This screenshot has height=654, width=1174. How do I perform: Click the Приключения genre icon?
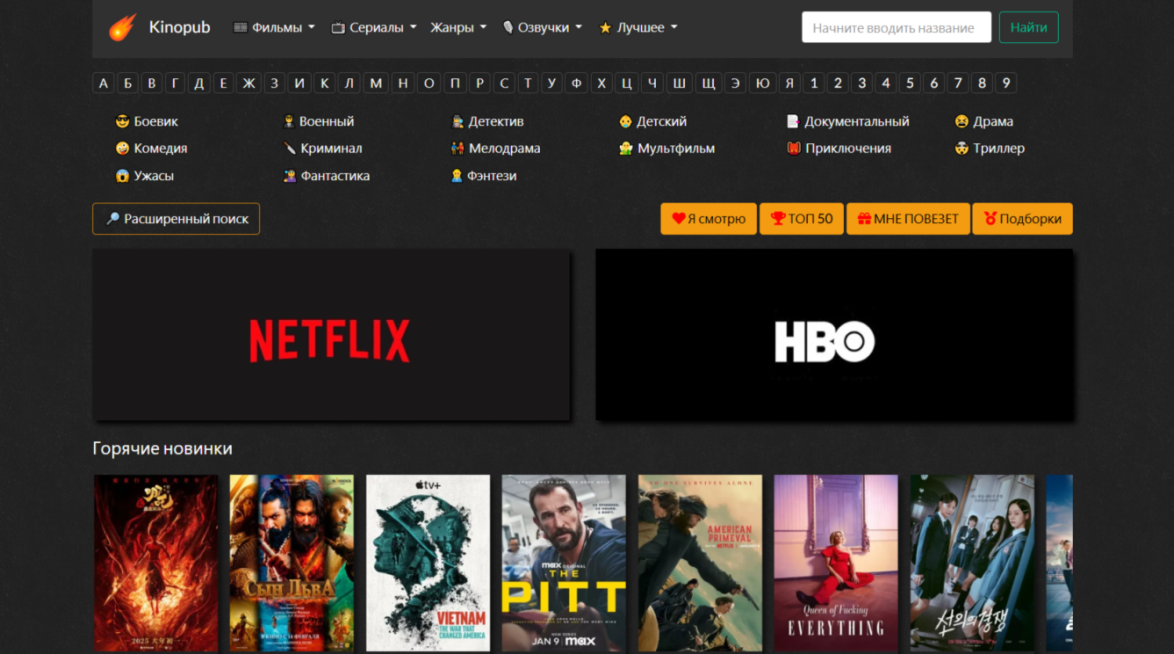(794, 148)
